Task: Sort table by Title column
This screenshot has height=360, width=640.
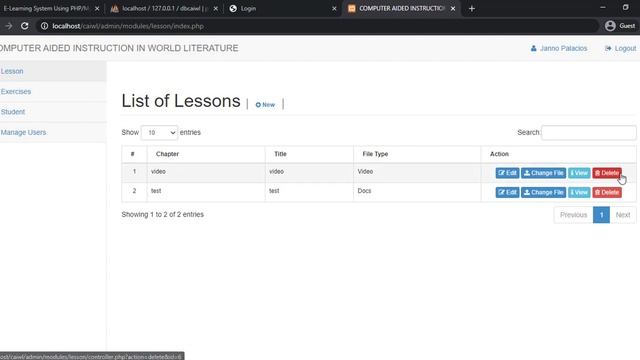Action: (x=309, y=154)
